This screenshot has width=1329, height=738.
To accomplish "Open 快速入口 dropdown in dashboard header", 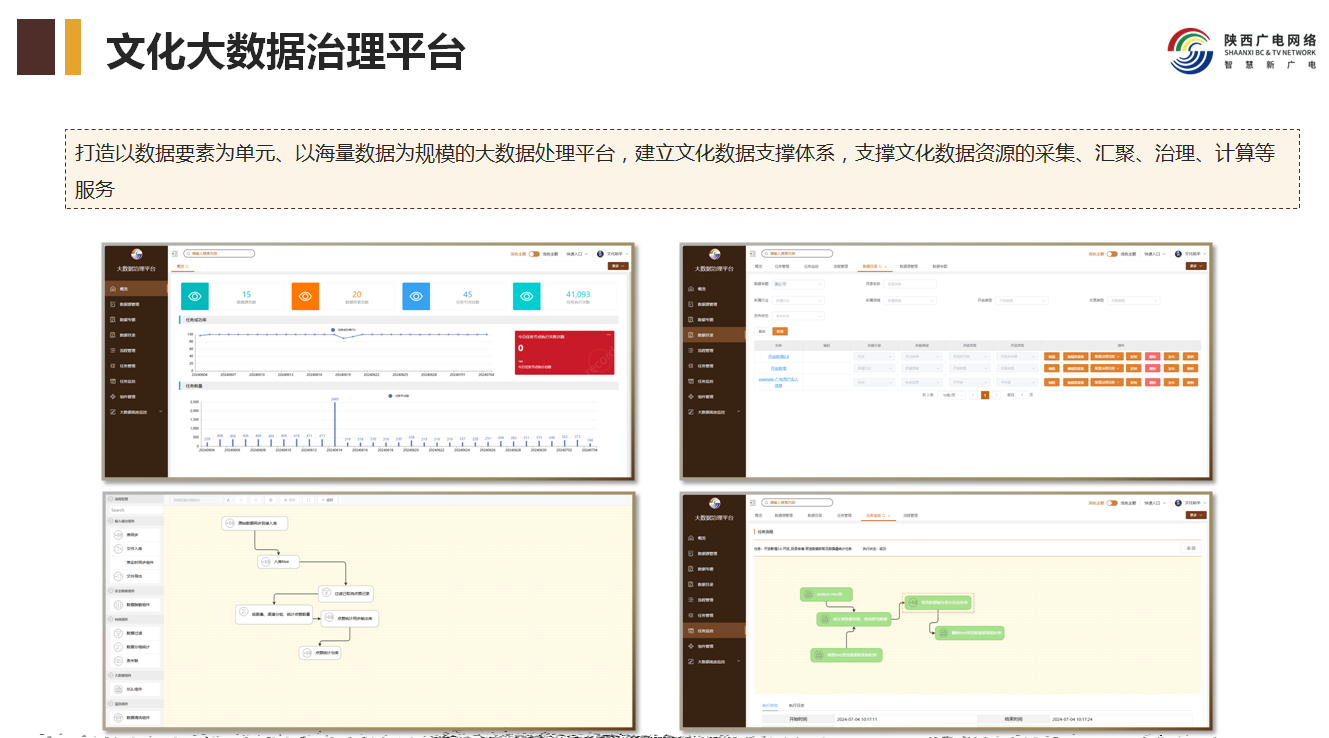I will coord(577,254).
